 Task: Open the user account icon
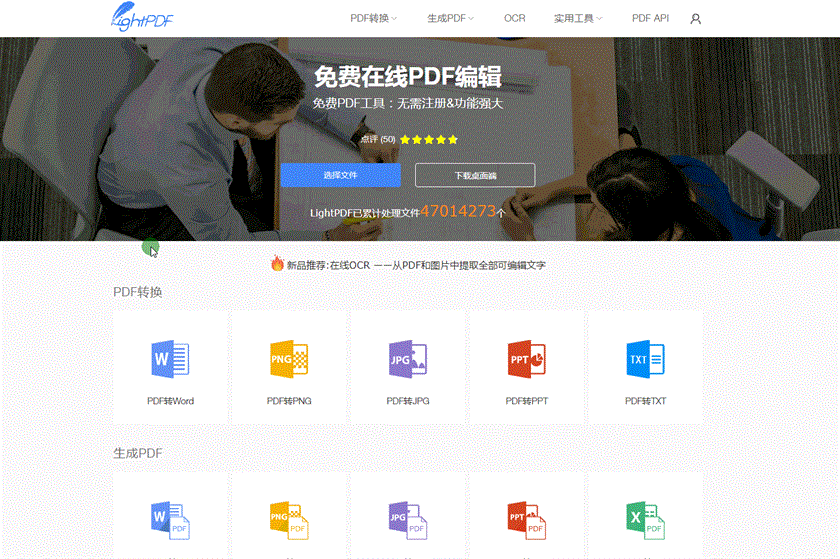[x=696, y=18]
